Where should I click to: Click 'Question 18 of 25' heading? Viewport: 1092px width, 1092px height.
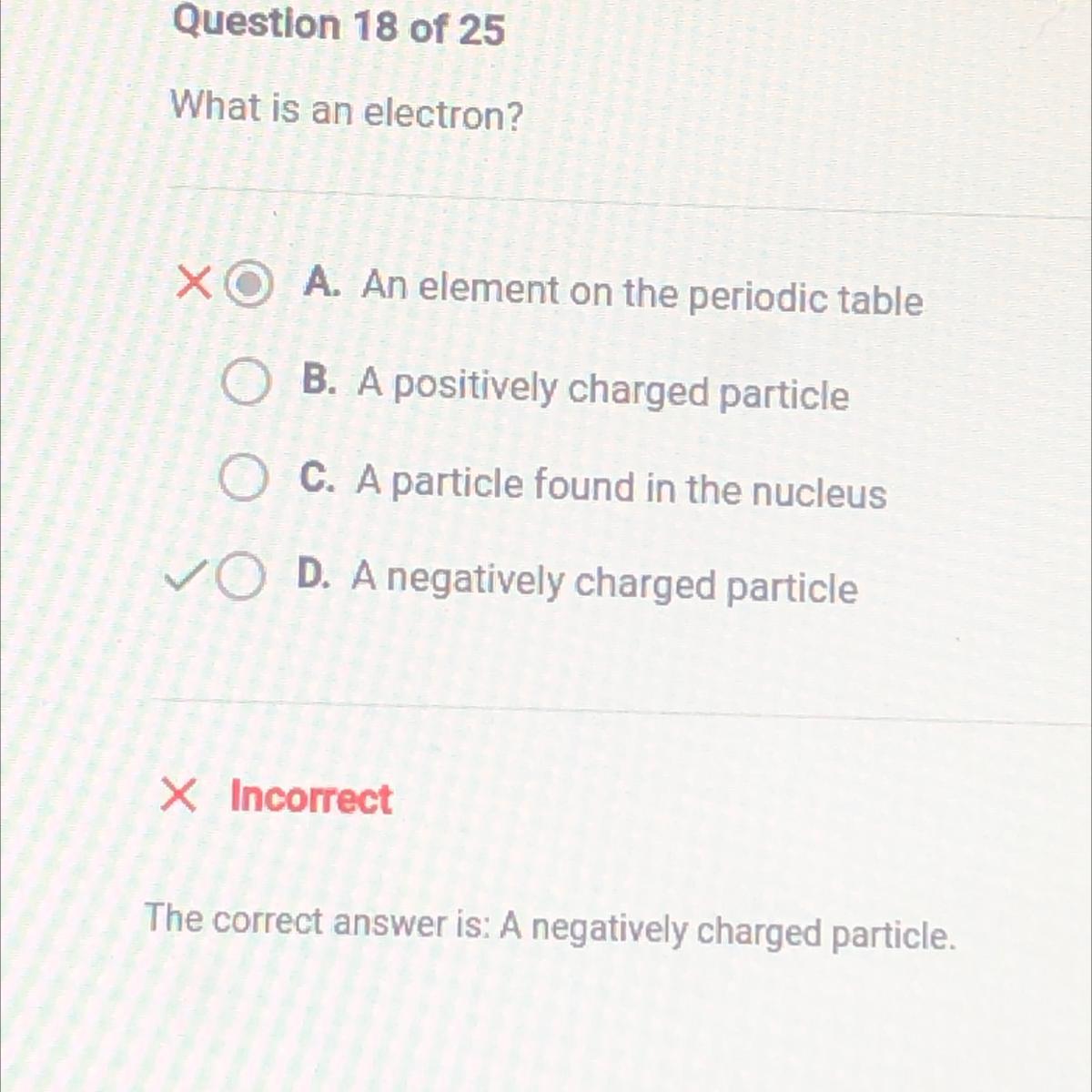point(338,25)
